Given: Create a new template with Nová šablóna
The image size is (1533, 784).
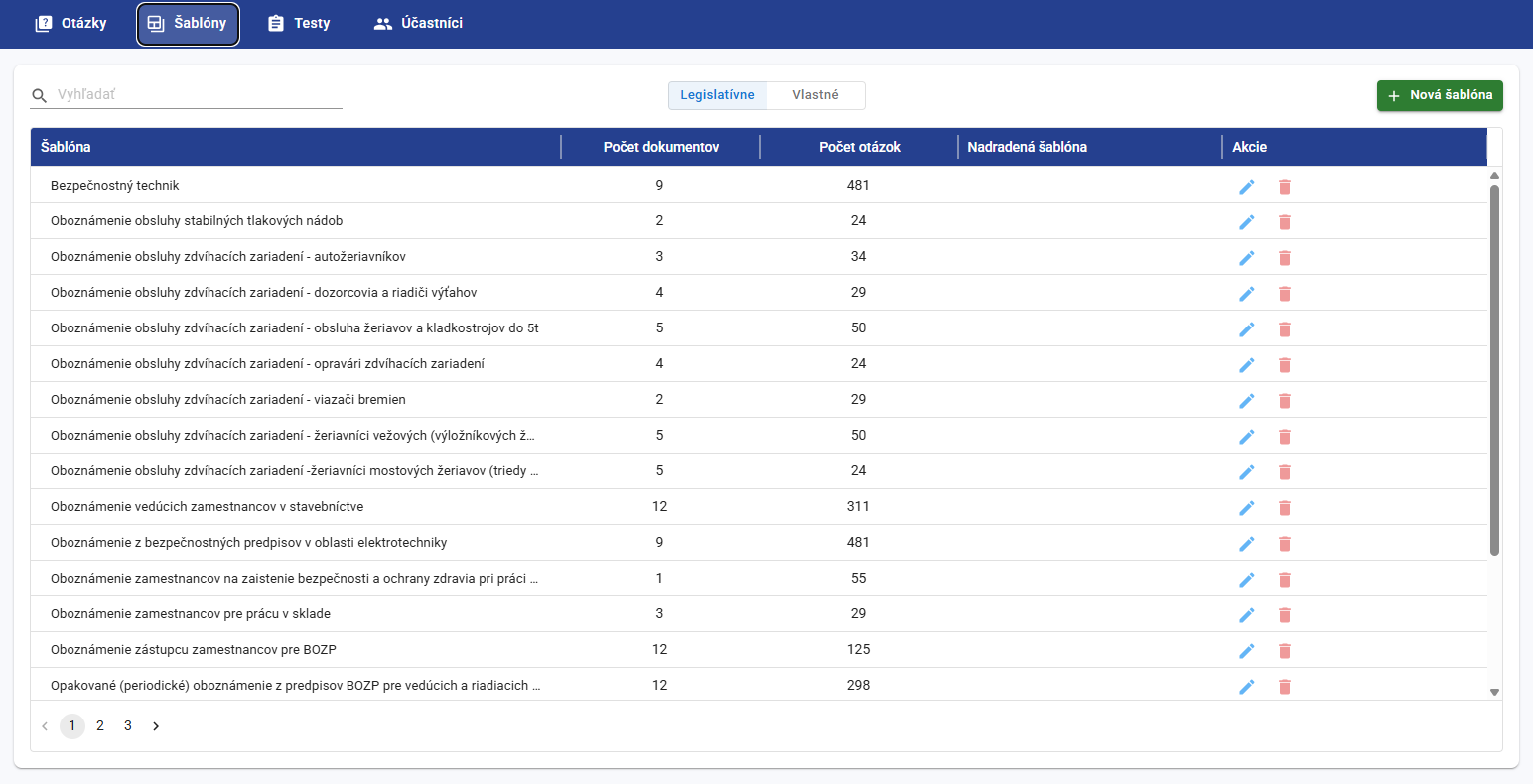Looking at the screenshot, I should coord(1439,95).
